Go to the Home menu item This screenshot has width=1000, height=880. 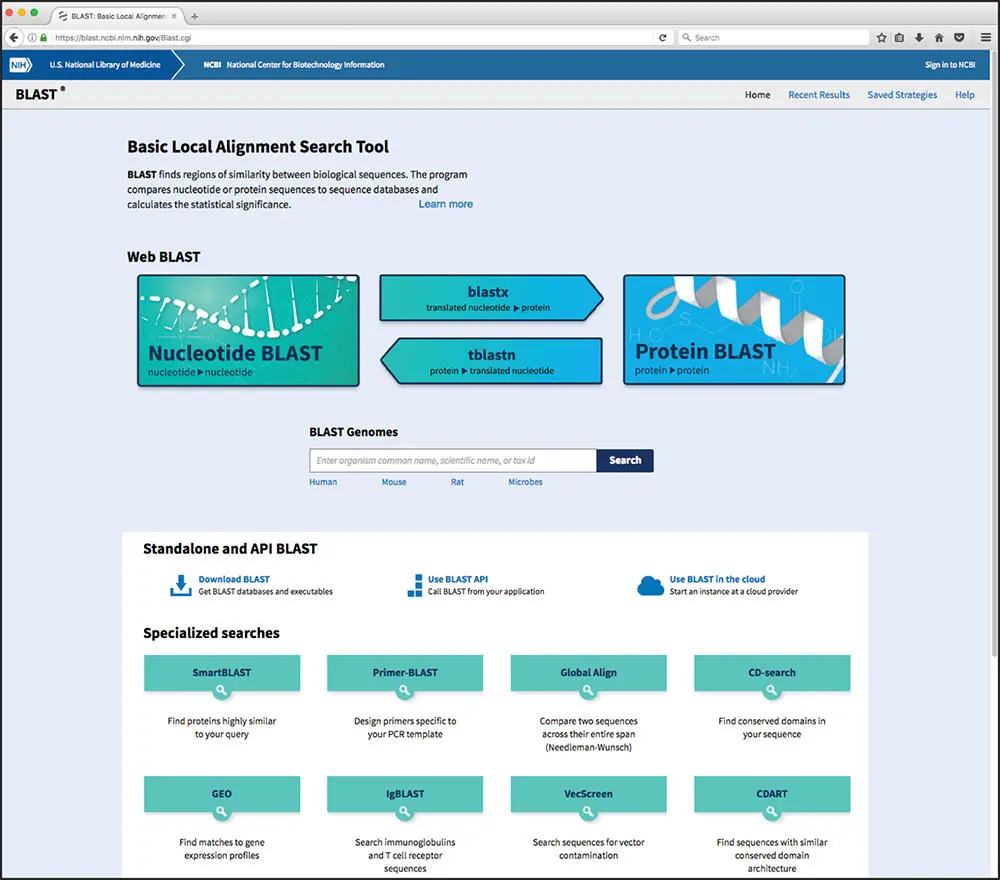757,94
